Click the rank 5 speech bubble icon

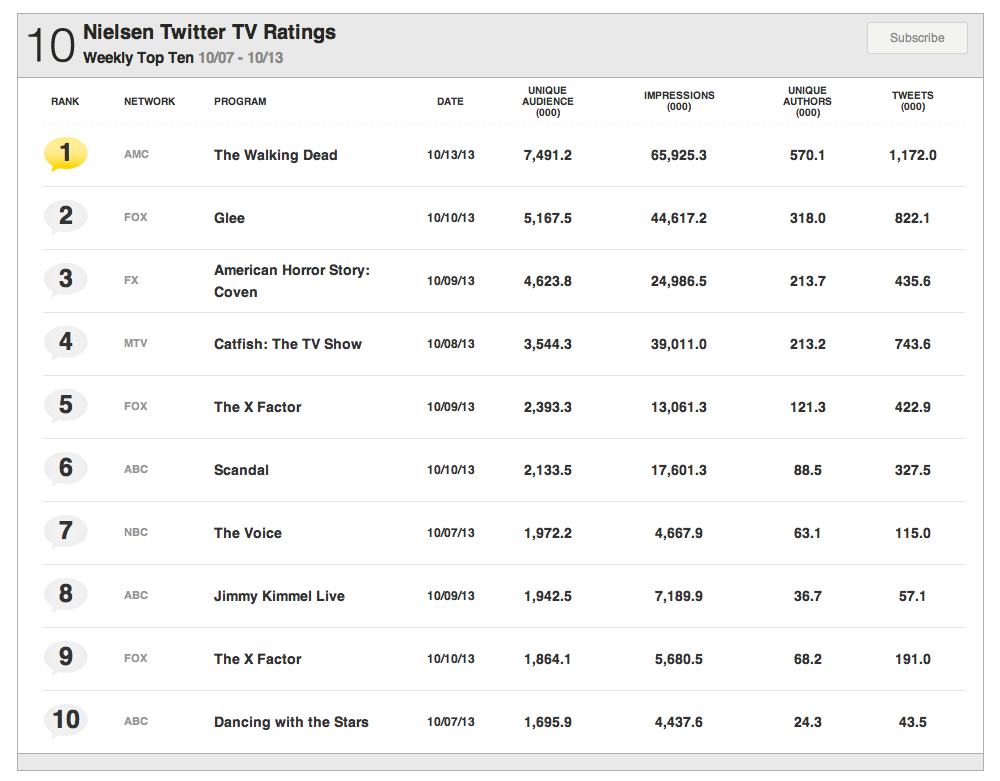[66, 406]
